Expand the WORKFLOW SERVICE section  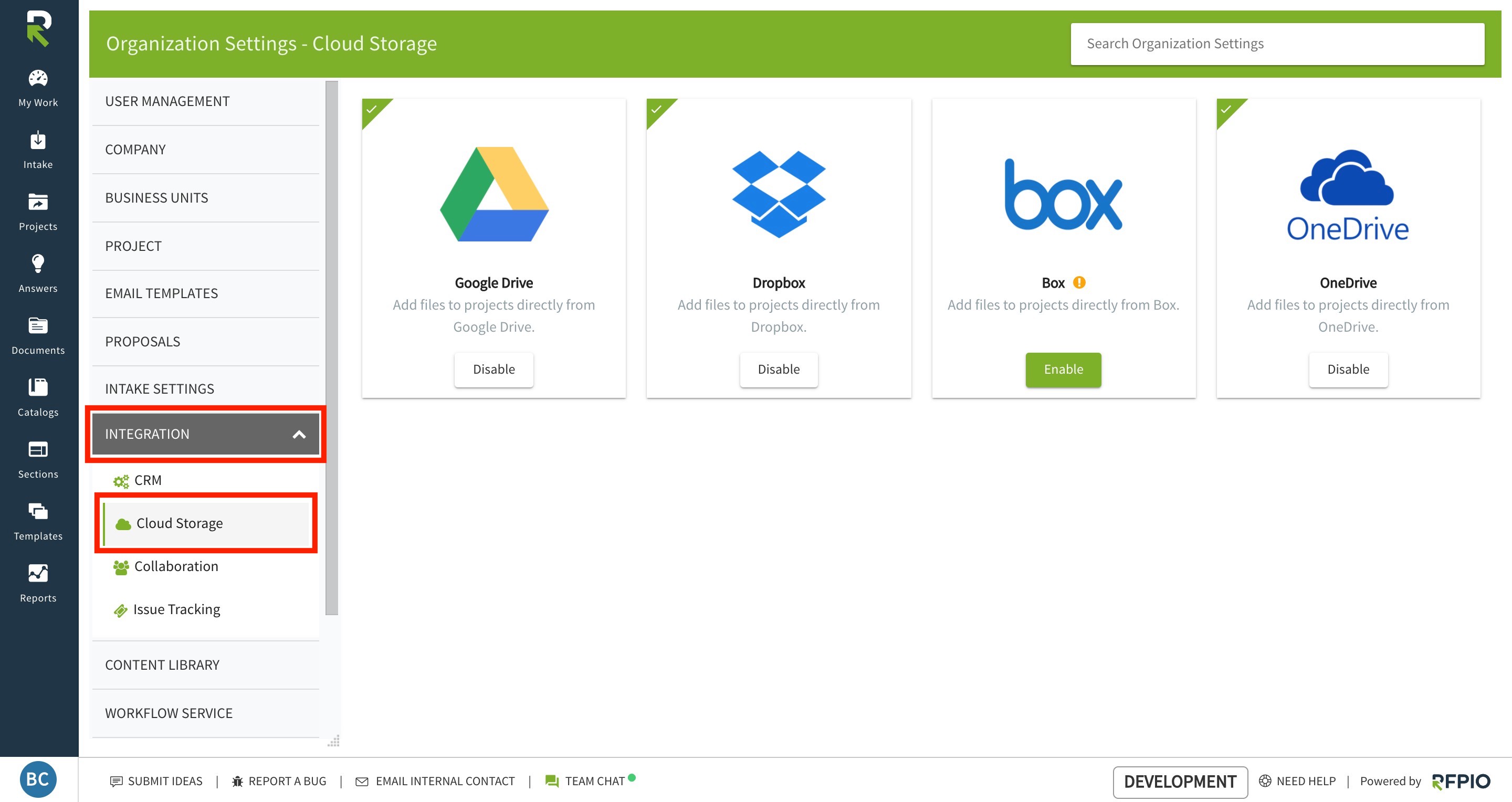tap(205, 713)
